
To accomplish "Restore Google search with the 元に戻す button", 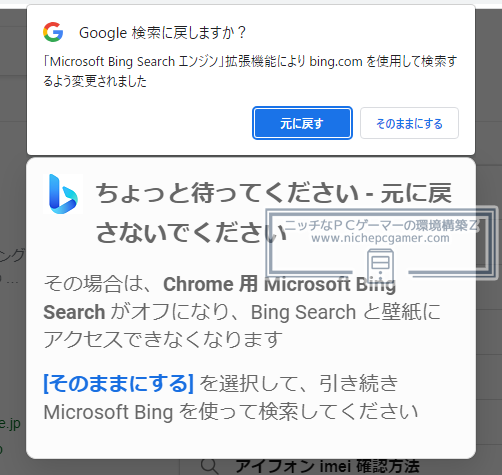I will tap(302, 123).
